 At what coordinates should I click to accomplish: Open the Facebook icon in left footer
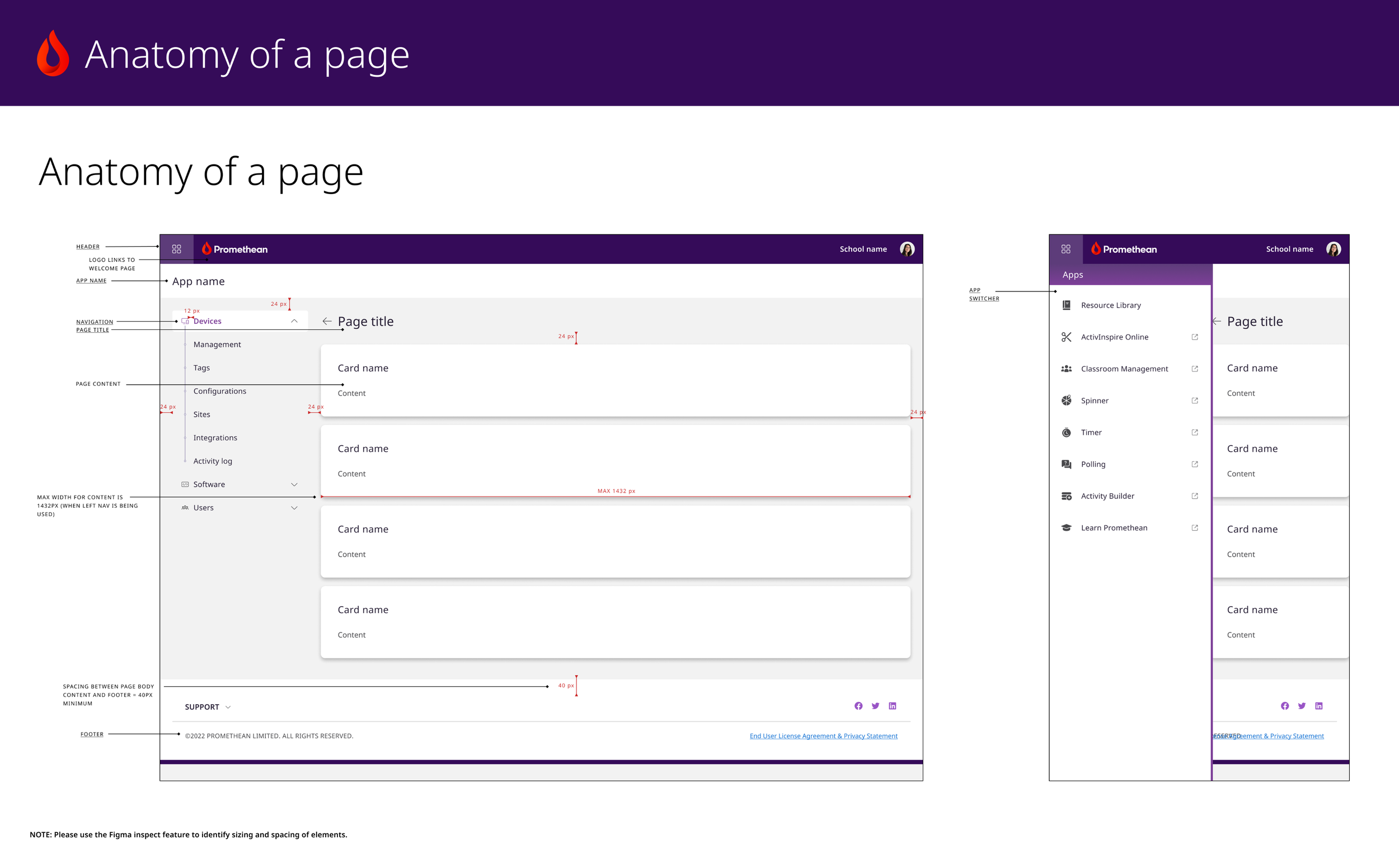tap(858, 706)
